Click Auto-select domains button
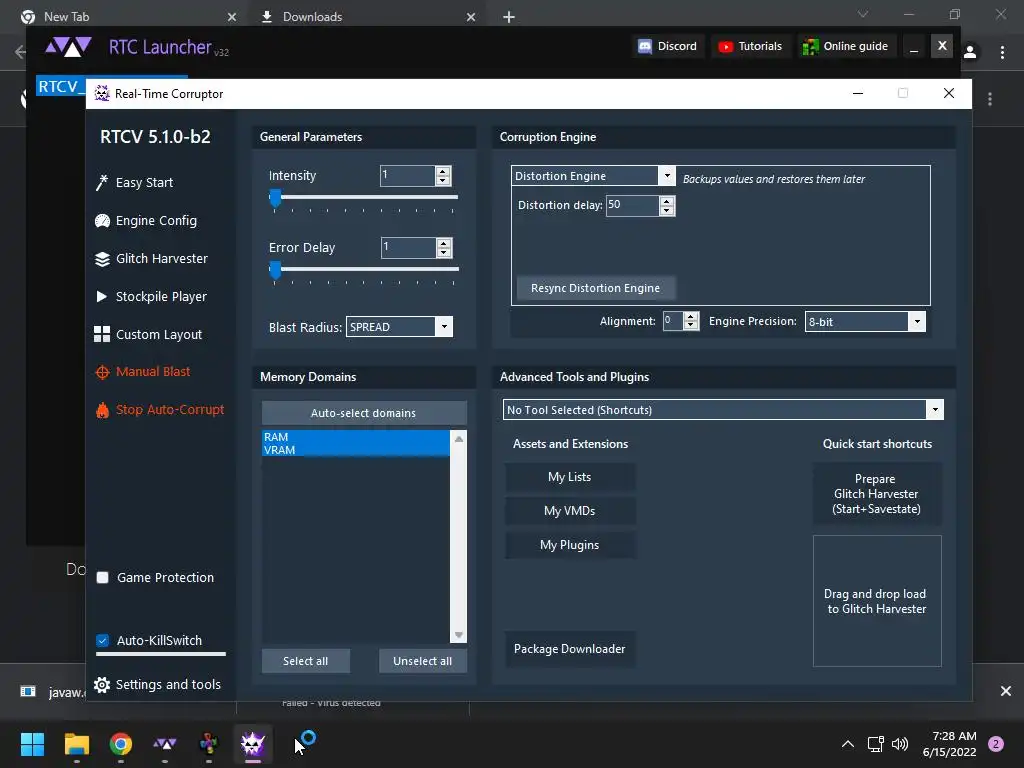 364,413
